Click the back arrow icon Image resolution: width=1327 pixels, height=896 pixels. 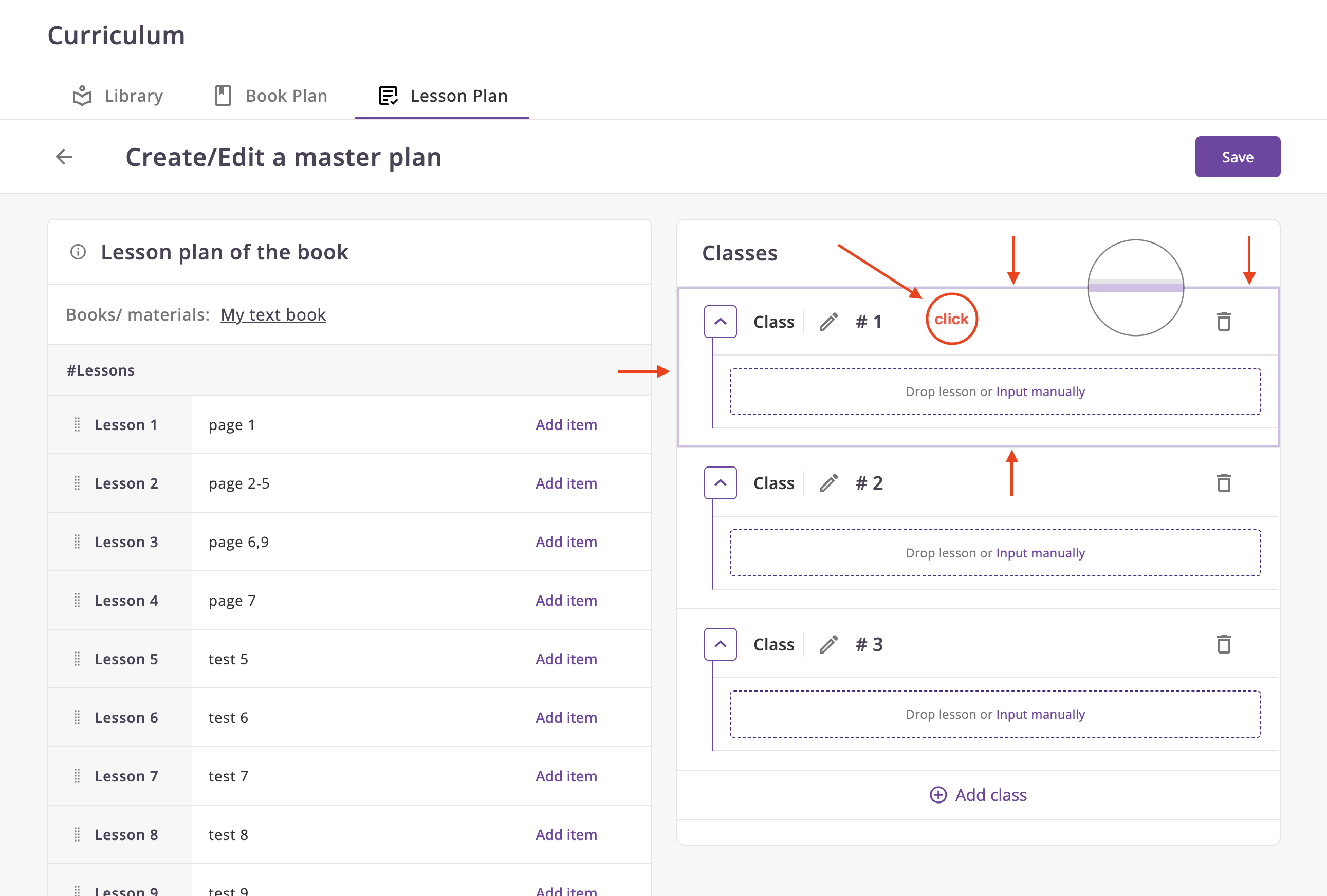64,157
